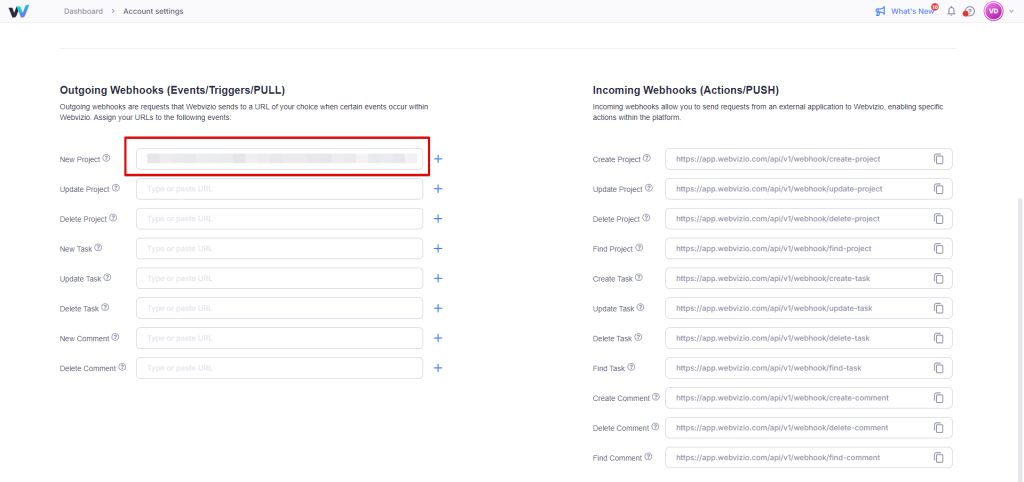Click Account settings breadcrumb
The image size is (1024, 482).
153,11
